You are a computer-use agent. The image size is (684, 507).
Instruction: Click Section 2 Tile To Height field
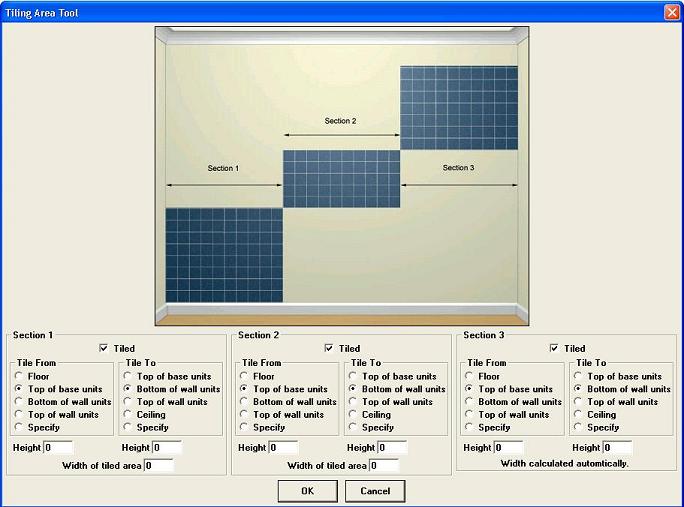pyautogui.click(x=392, y=448)
